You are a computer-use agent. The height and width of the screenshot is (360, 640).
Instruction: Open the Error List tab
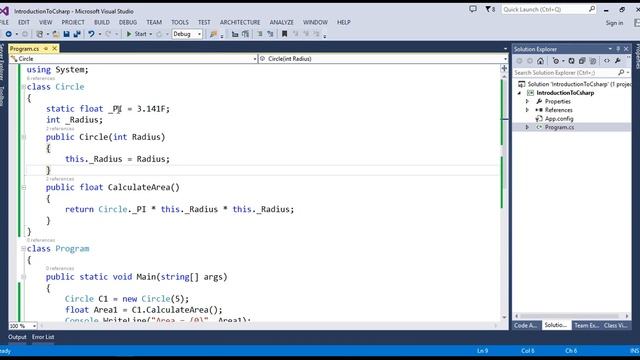[43, 337]
